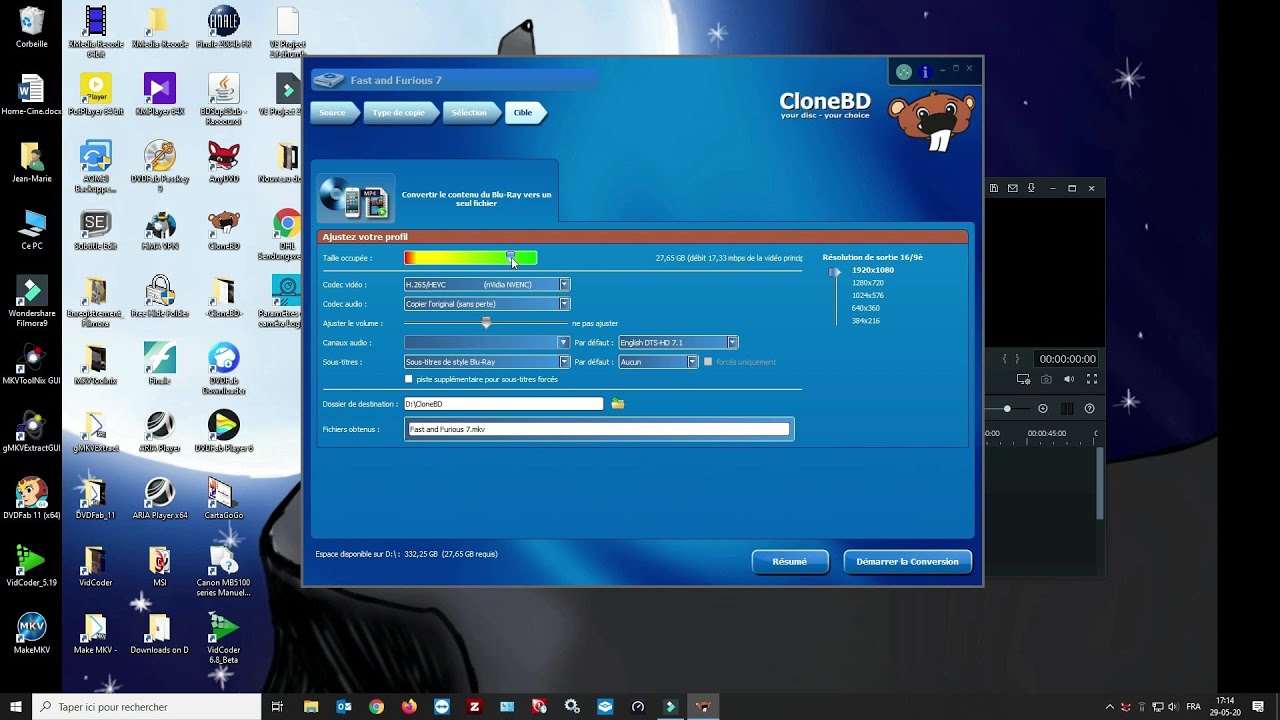Click the Dossier de destination path field
1280x720 pixels.
503,404
